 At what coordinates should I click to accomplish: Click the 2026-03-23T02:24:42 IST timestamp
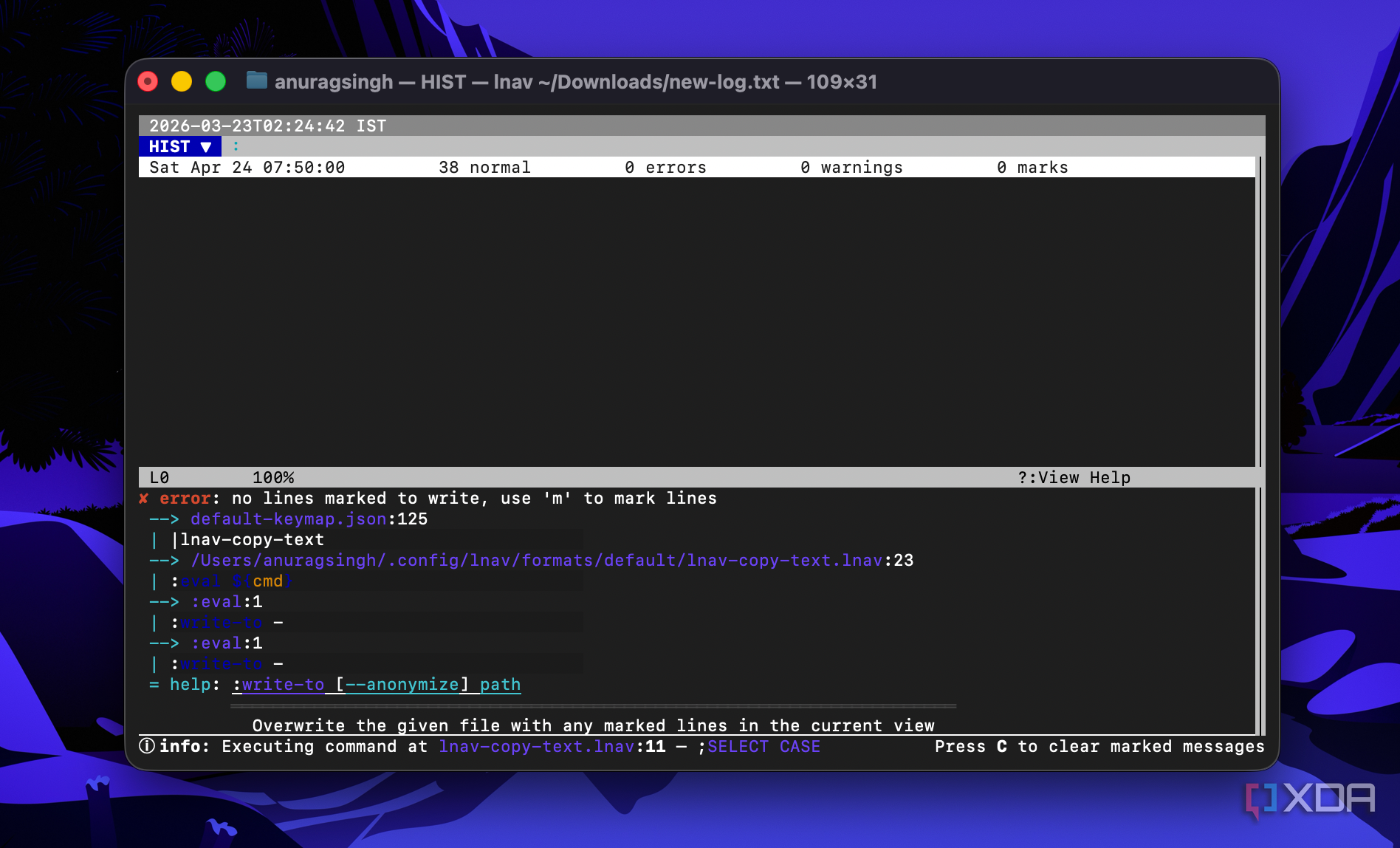267,126
